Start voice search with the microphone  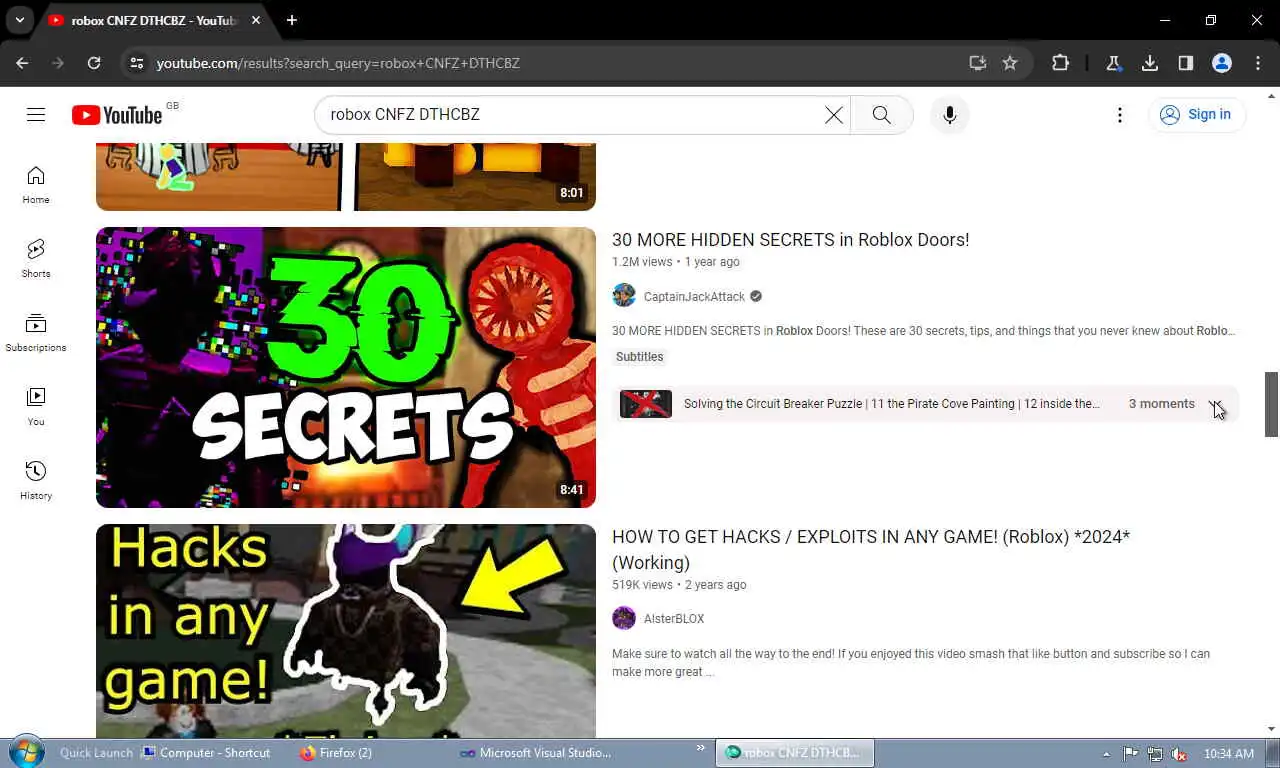click(950, 115)
